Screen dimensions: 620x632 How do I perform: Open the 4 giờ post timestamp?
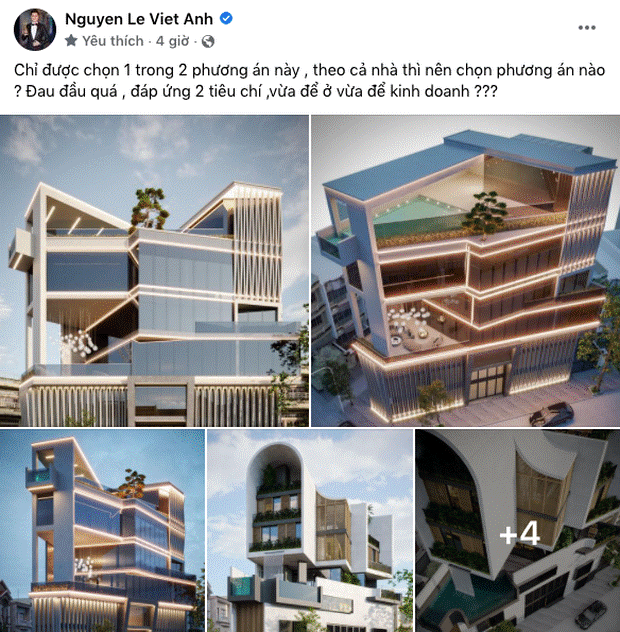tap(173, 41)
